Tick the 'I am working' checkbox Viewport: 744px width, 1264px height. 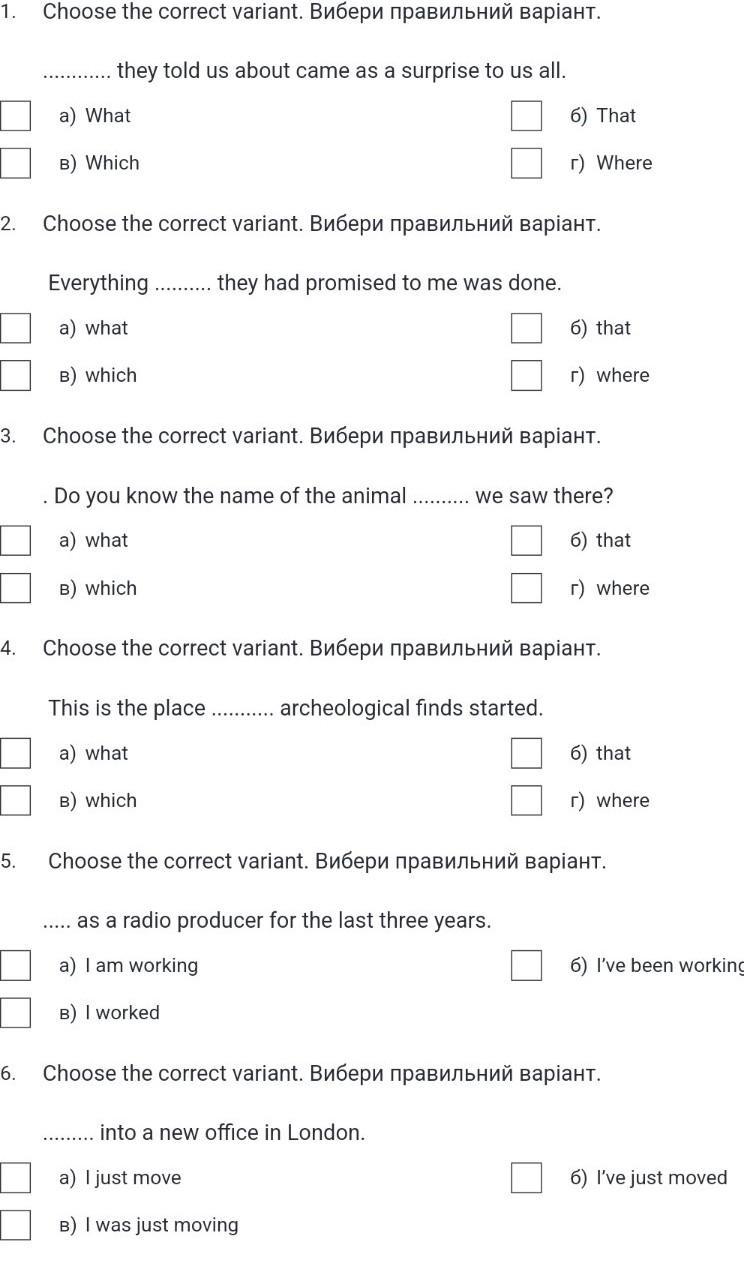click(x=15, y=966)
